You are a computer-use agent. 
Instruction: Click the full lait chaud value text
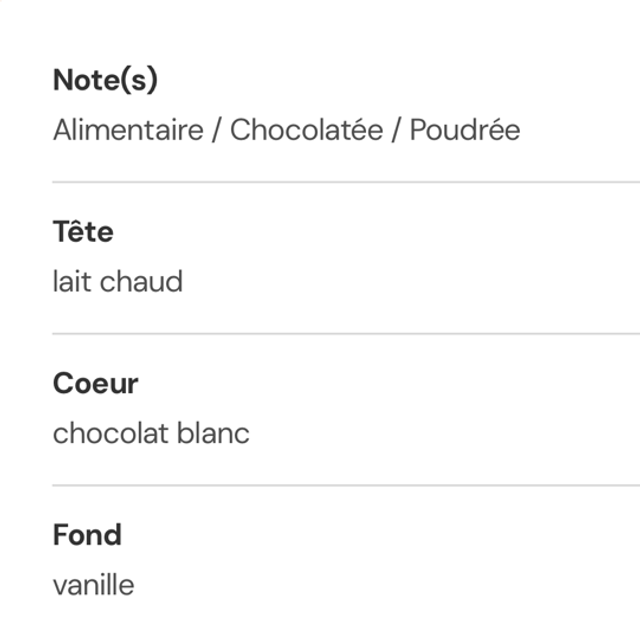[118, 282]
